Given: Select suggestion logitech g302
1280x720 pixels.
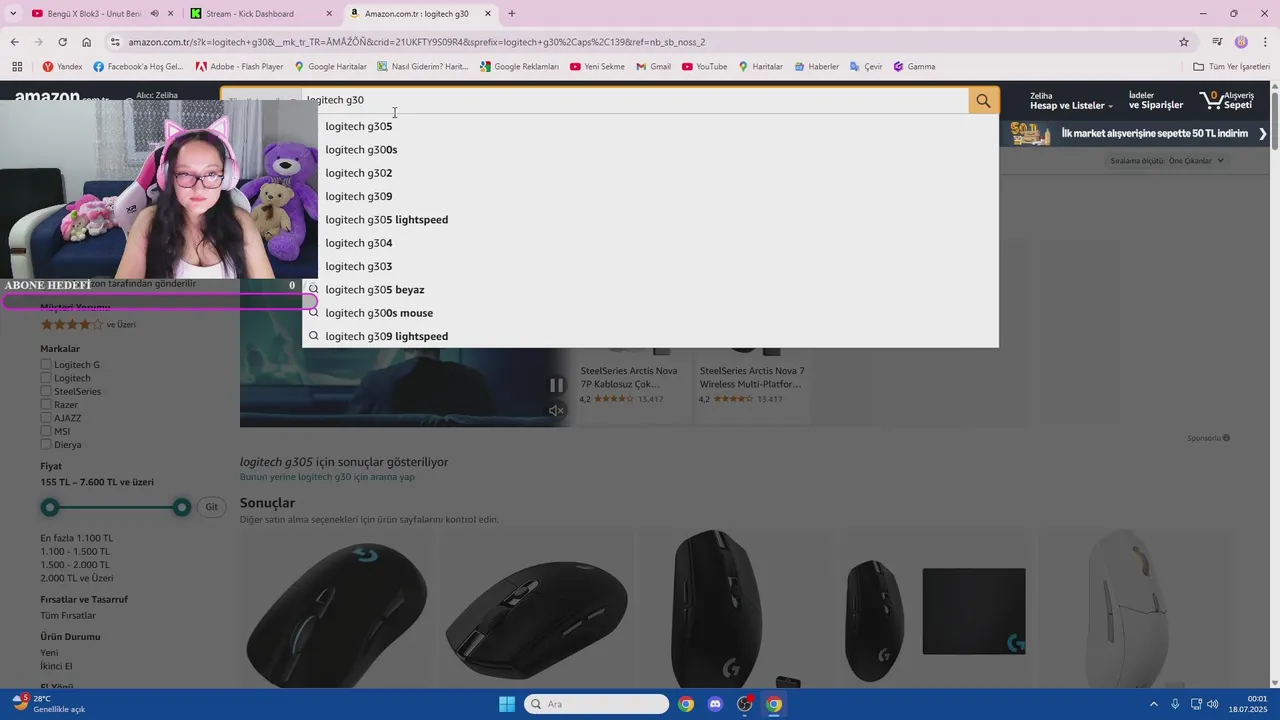Looking at the screenshot, I should point(650,173).
